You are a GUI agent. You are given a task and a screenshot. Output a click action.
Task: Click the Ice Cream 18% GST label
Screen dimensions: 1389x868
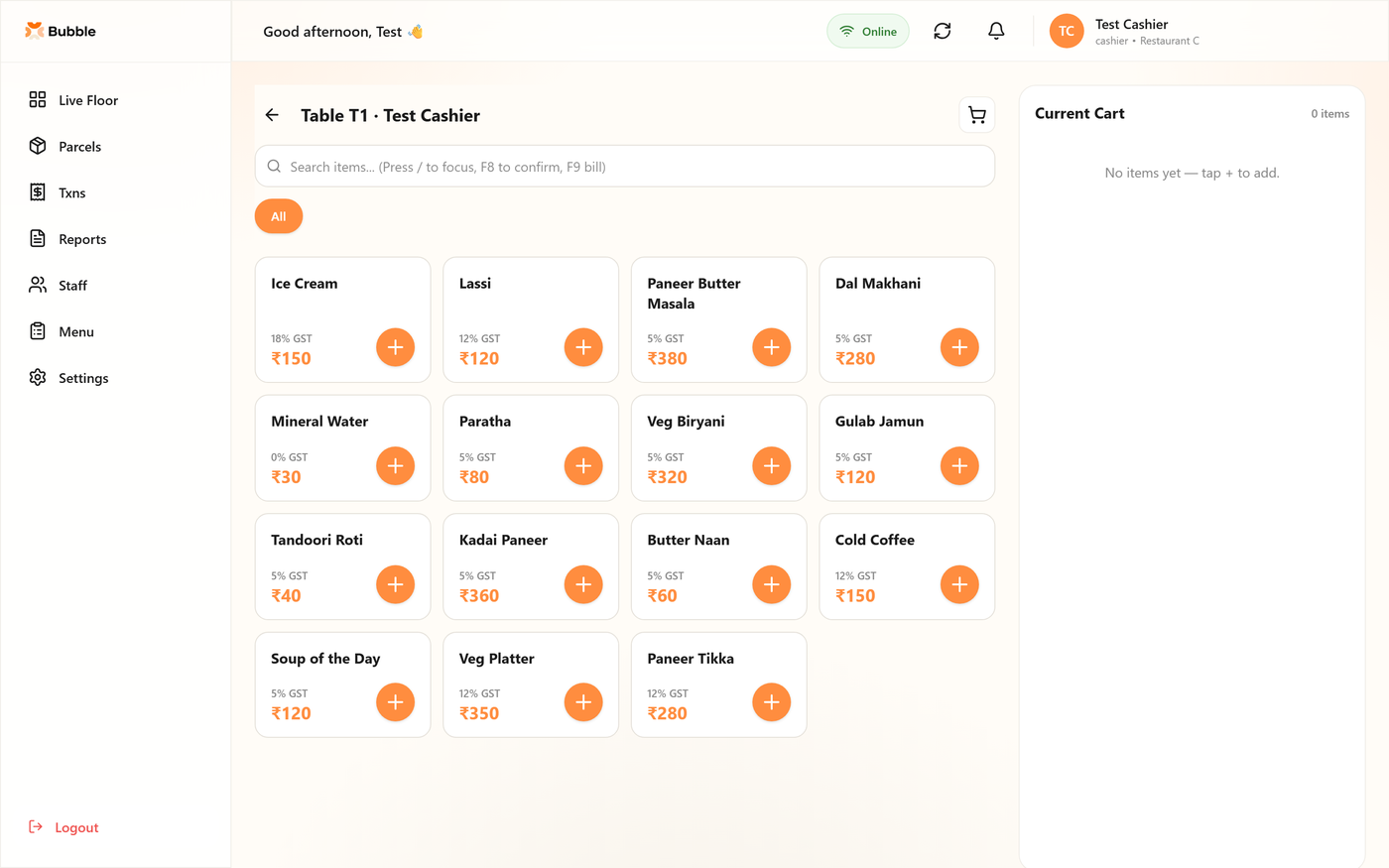click(291, 338)
